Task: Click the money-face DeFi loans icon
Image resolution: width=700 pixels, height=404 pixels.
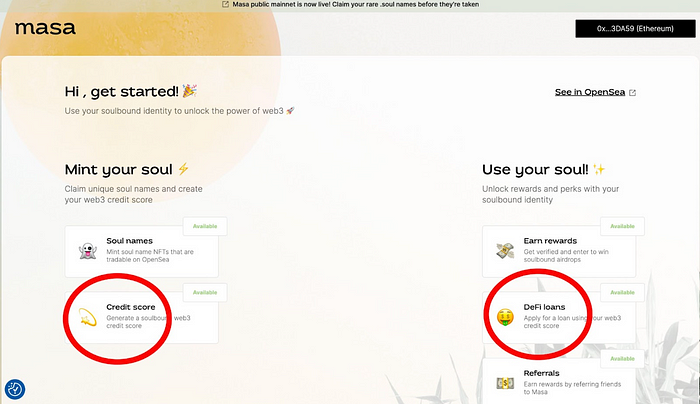Action: [505, 317]
